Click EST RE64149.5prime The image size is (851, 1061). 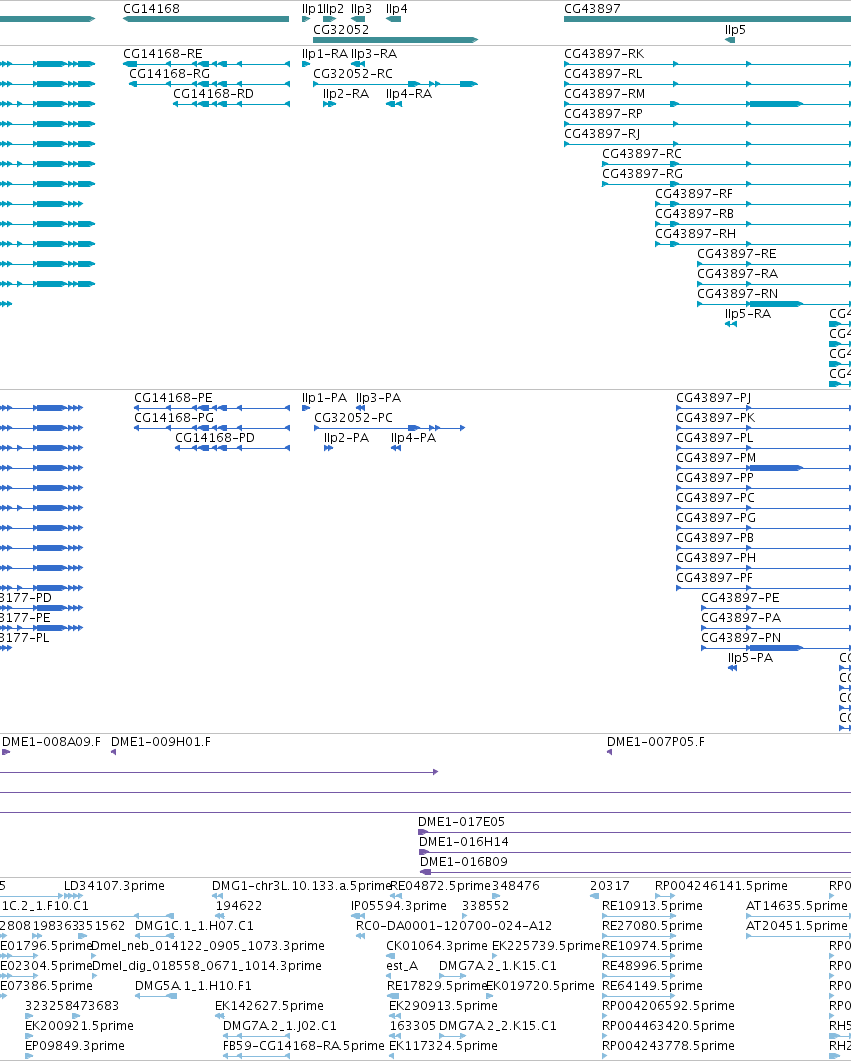click(x=652, y=985)
